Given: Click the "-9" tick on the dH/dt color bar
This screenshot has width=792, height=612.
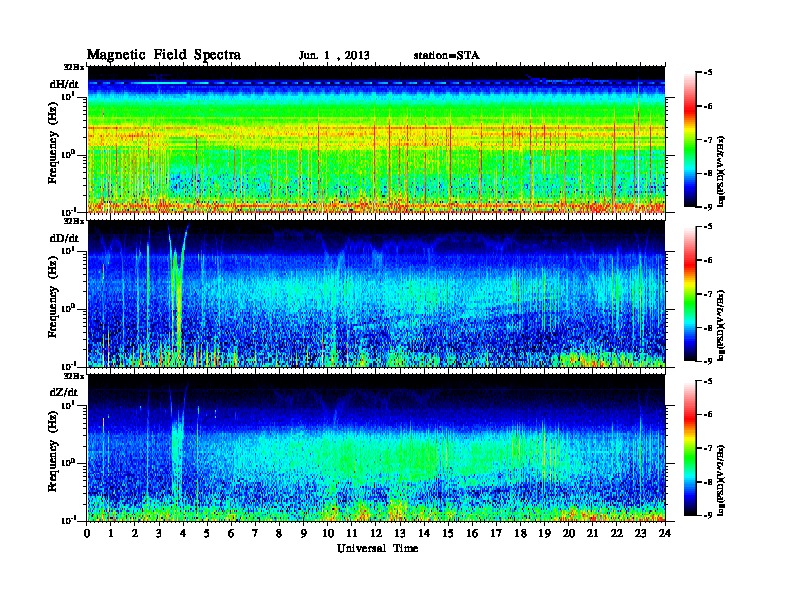Looking at the screenshot, I should point(708,207).
